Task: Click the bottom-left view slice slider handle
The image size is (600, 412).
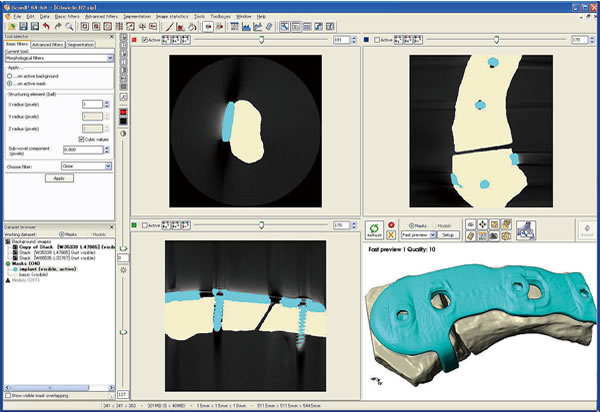Action: (261, 225)
